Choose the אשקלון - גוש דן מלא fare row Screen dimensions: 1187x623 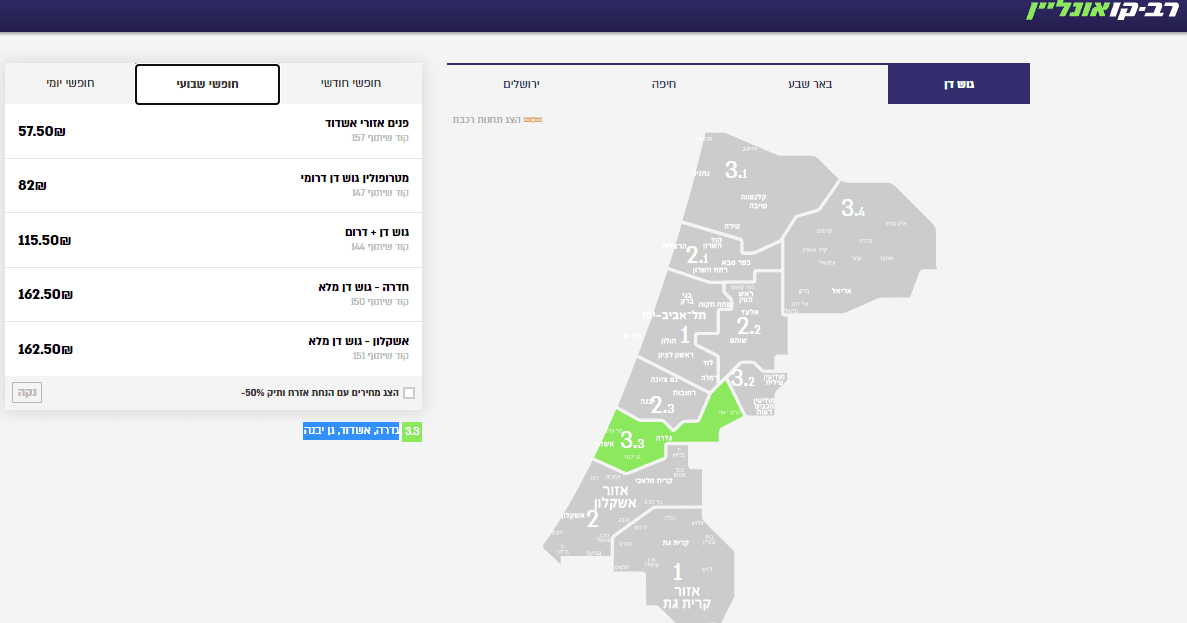coord(213,349)
